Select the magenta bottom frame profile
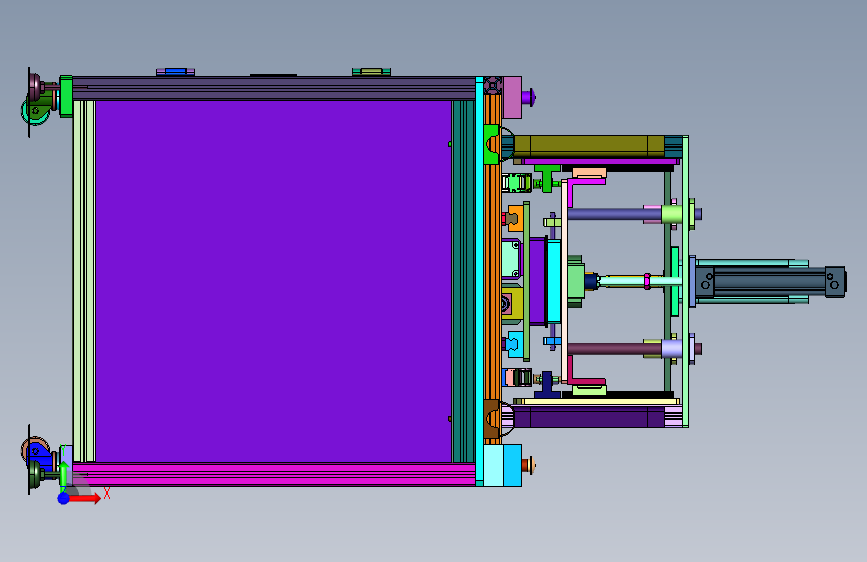Screen dimensions: 867x562 [274, 475]
